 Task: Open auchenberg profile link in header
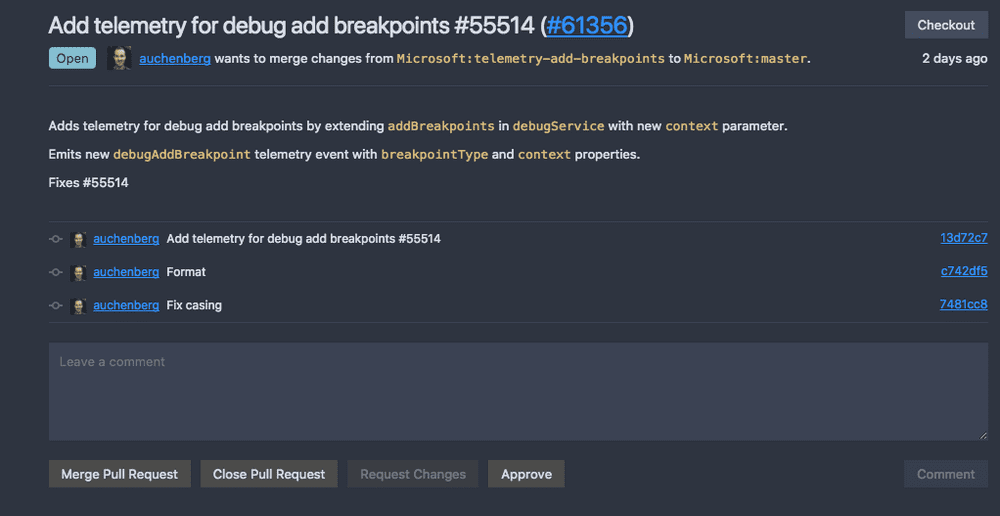click(x=175, y=58)
